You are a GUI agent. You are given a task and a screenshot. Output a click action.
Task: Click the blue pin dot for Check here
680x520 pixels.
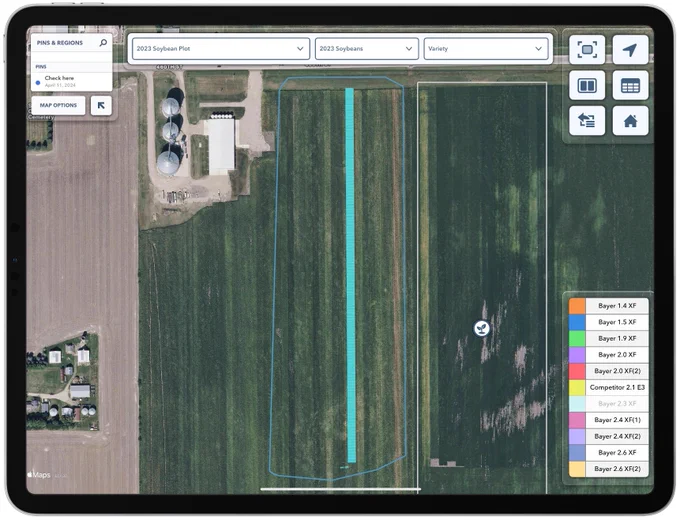point(38,82)
